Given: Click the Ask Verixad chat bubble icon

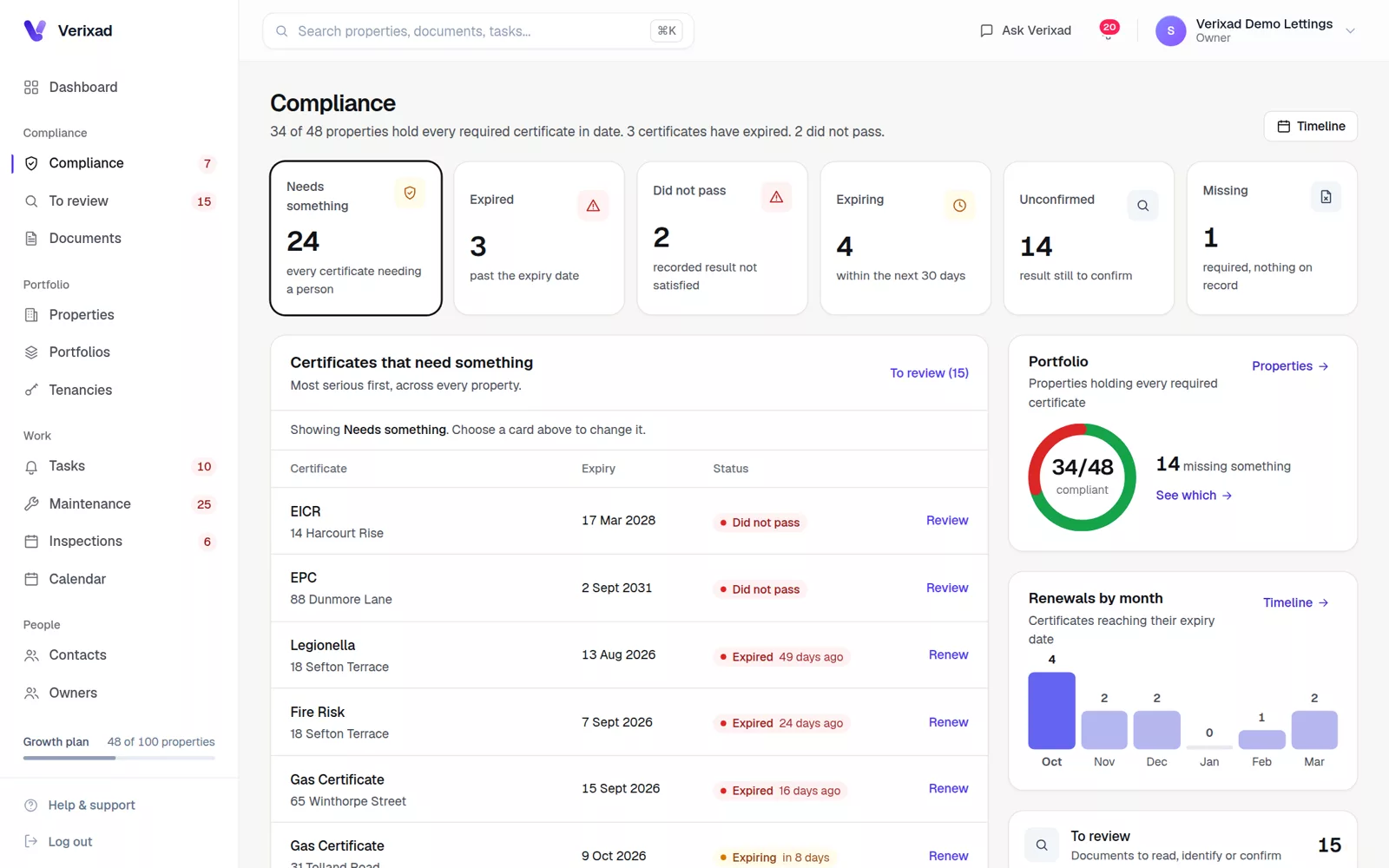Looking at the screenshot, I should [986, 30].
